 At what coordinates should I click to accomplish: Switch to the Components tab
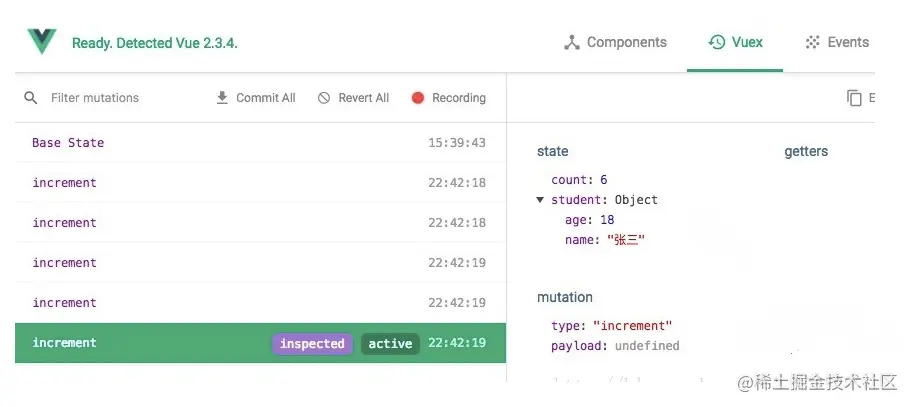[x=626, y=42]
